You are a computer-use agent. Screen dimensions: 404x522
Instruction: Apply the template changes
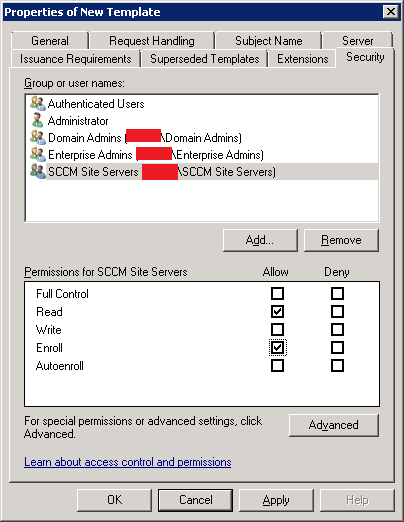pos(276,500)
